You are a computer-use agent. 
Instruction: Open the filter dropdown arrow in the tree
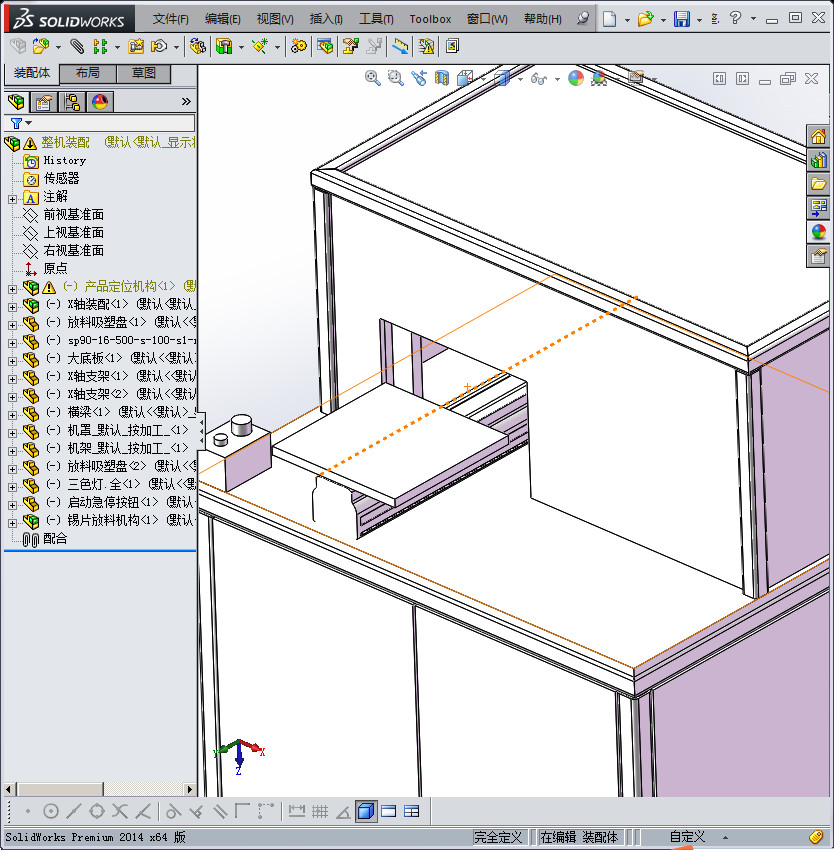coord(29,123)
